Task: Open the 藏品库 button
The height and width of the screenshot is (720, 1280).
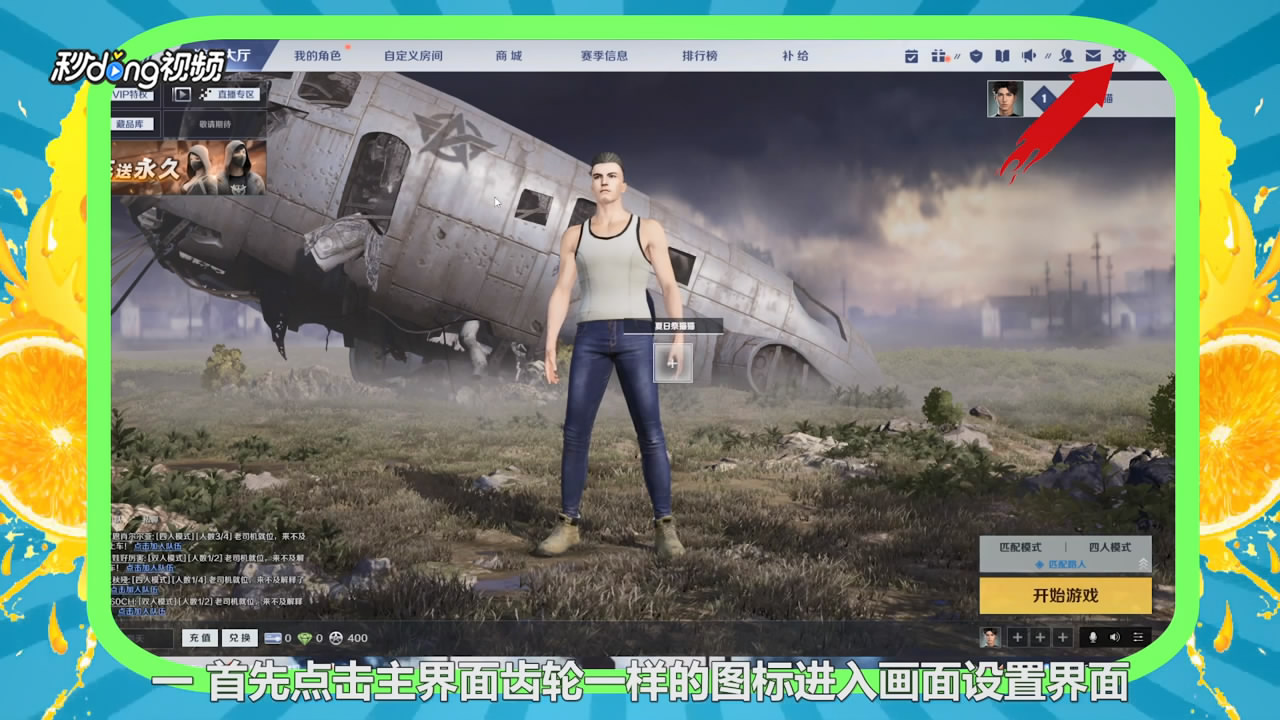Action: [134, 124]
